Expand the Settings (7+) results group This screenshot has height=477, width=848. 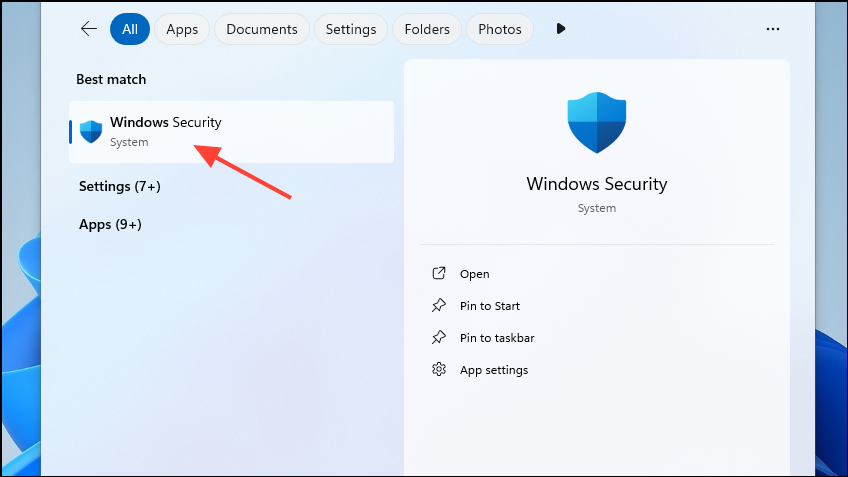tap(119, 186)
